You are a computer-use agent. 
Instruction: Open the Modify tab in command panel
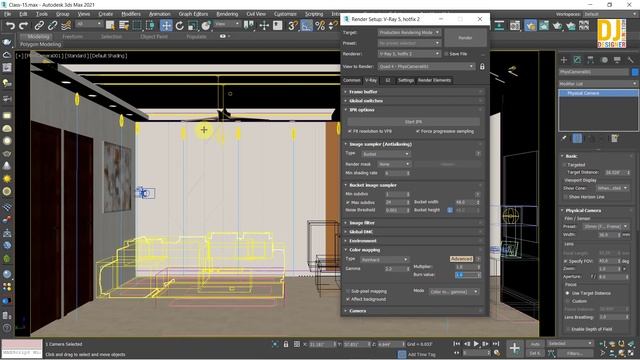(577, 60)
